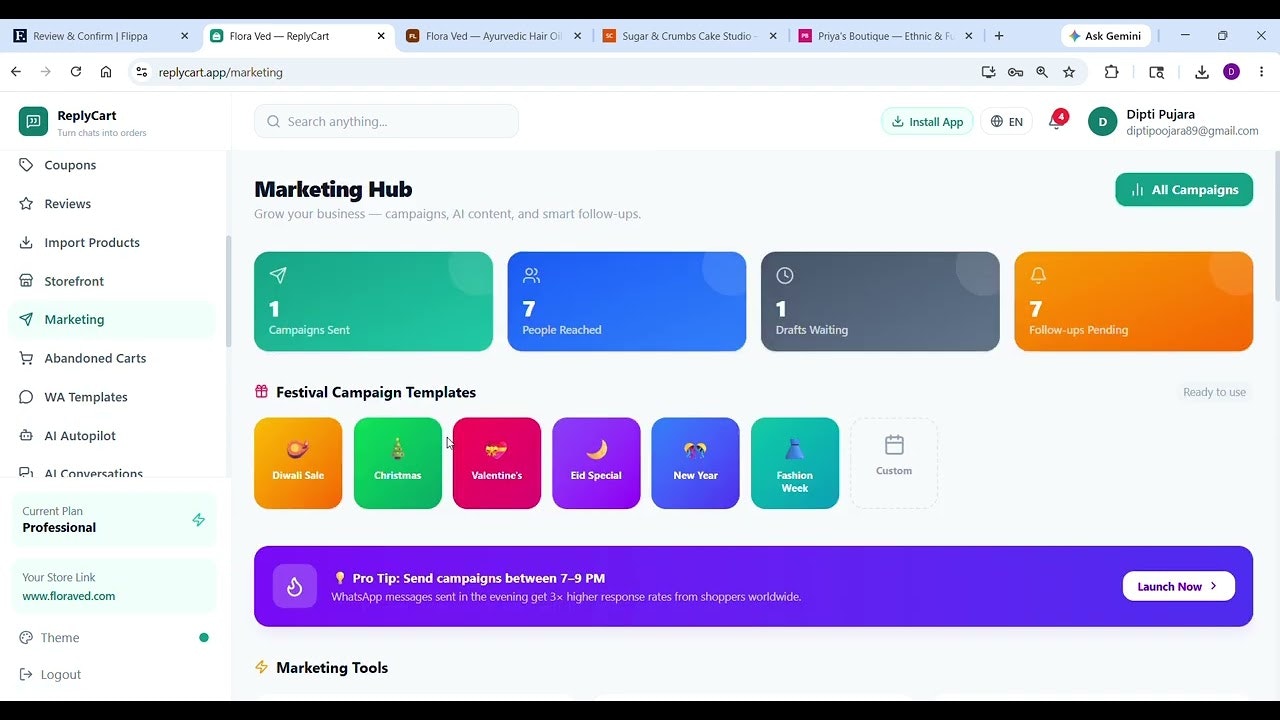This screenshot has width=1280, height=720.
Task: Reload the page
Action: (75, 72)
